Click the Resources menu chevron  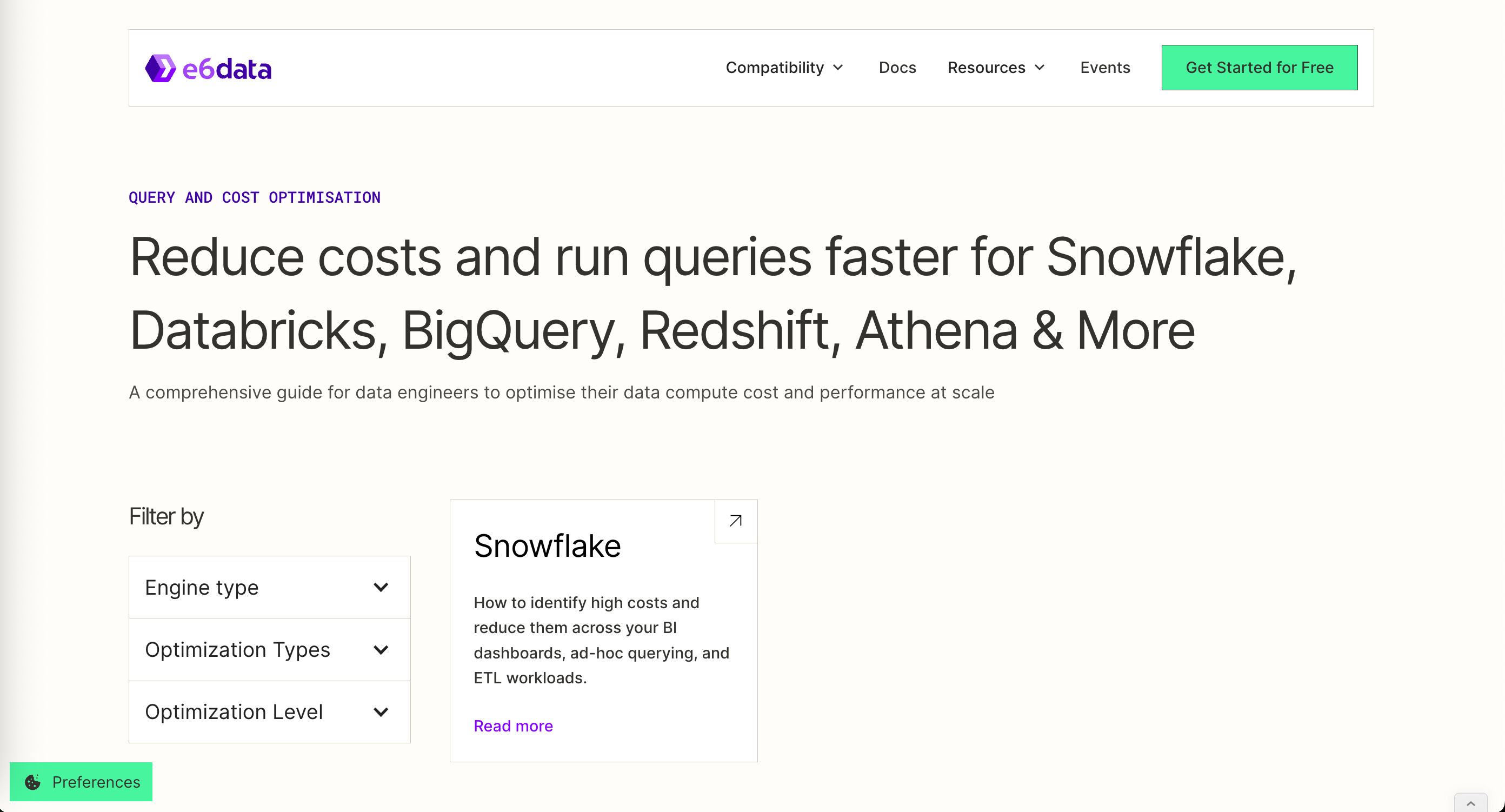click(1040, 68)
